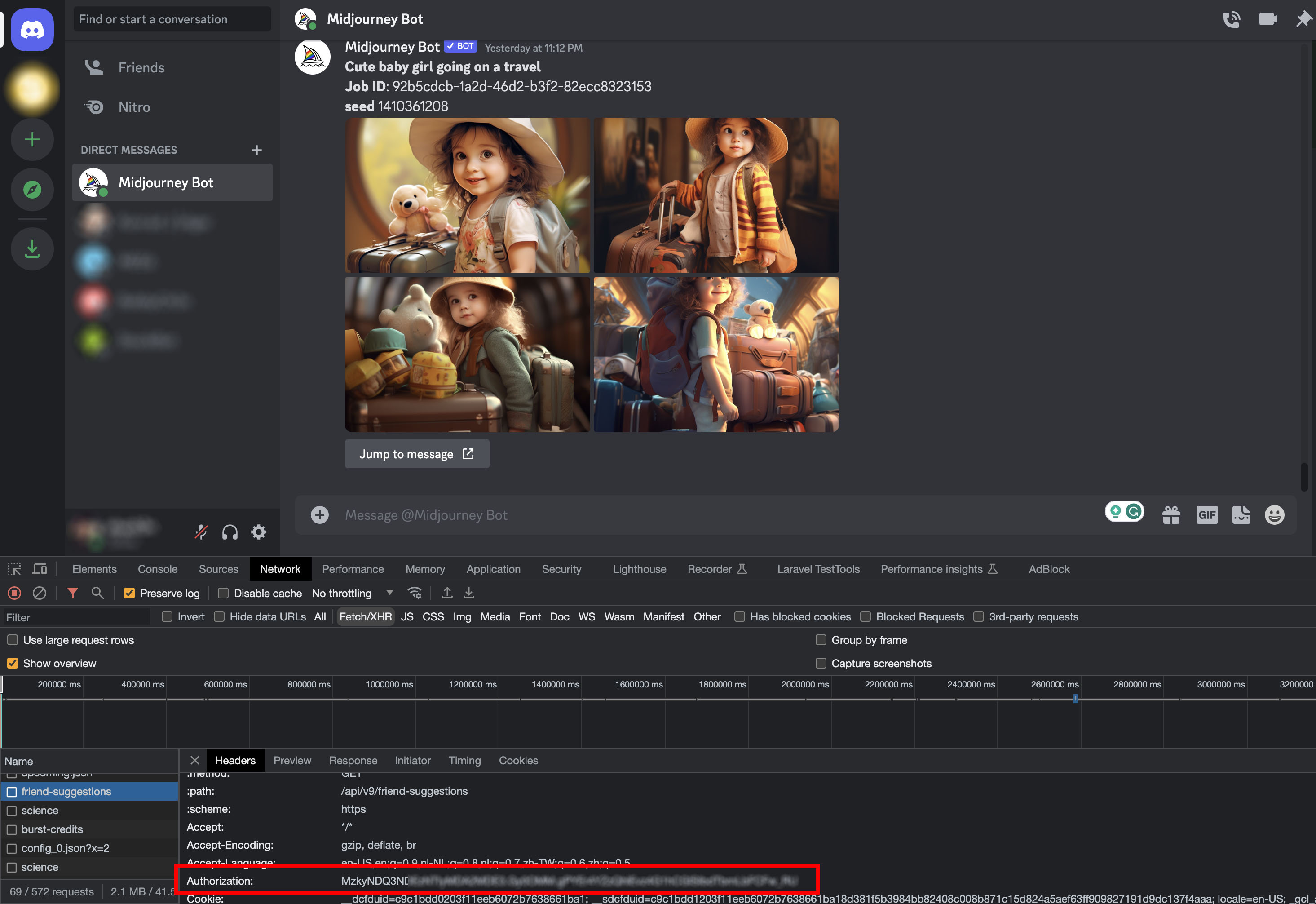This screenshot has width=1316, height=904.
Task: Open the Response tab of request
Action: point(353,761)
